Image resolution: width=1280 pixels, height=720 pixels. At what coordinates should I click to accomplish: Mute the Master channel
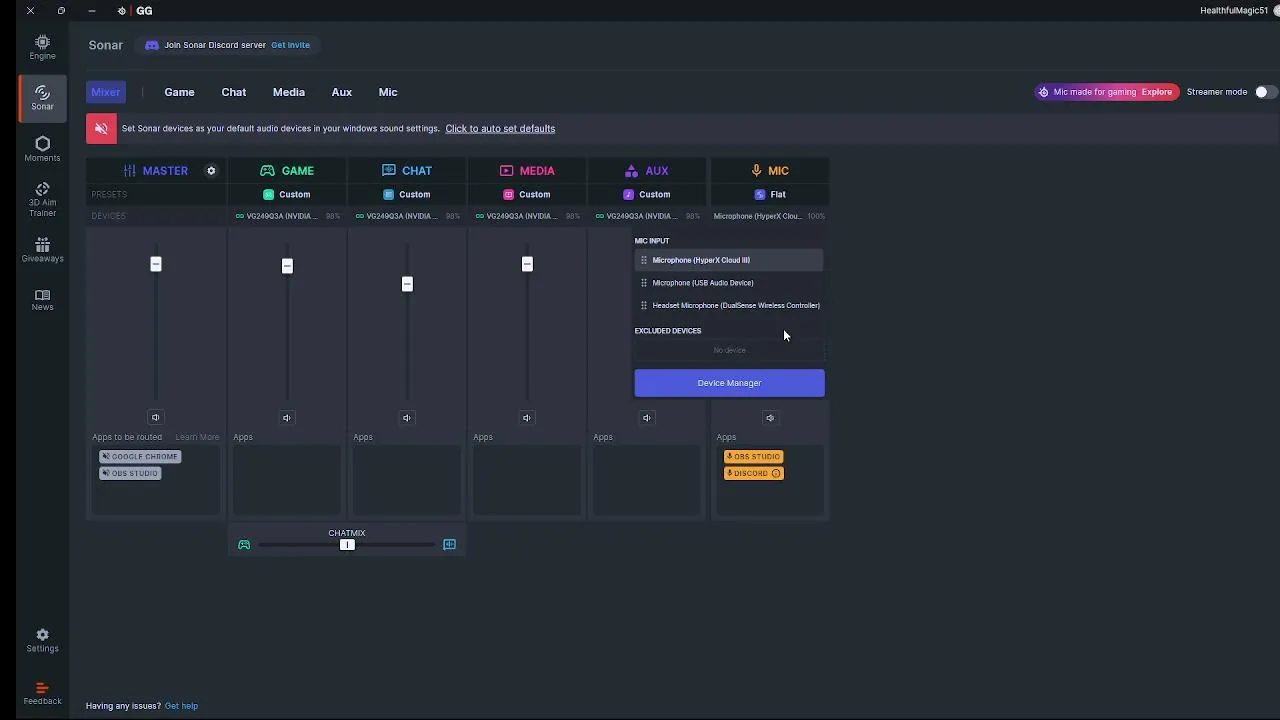click(x=155, y=417)
